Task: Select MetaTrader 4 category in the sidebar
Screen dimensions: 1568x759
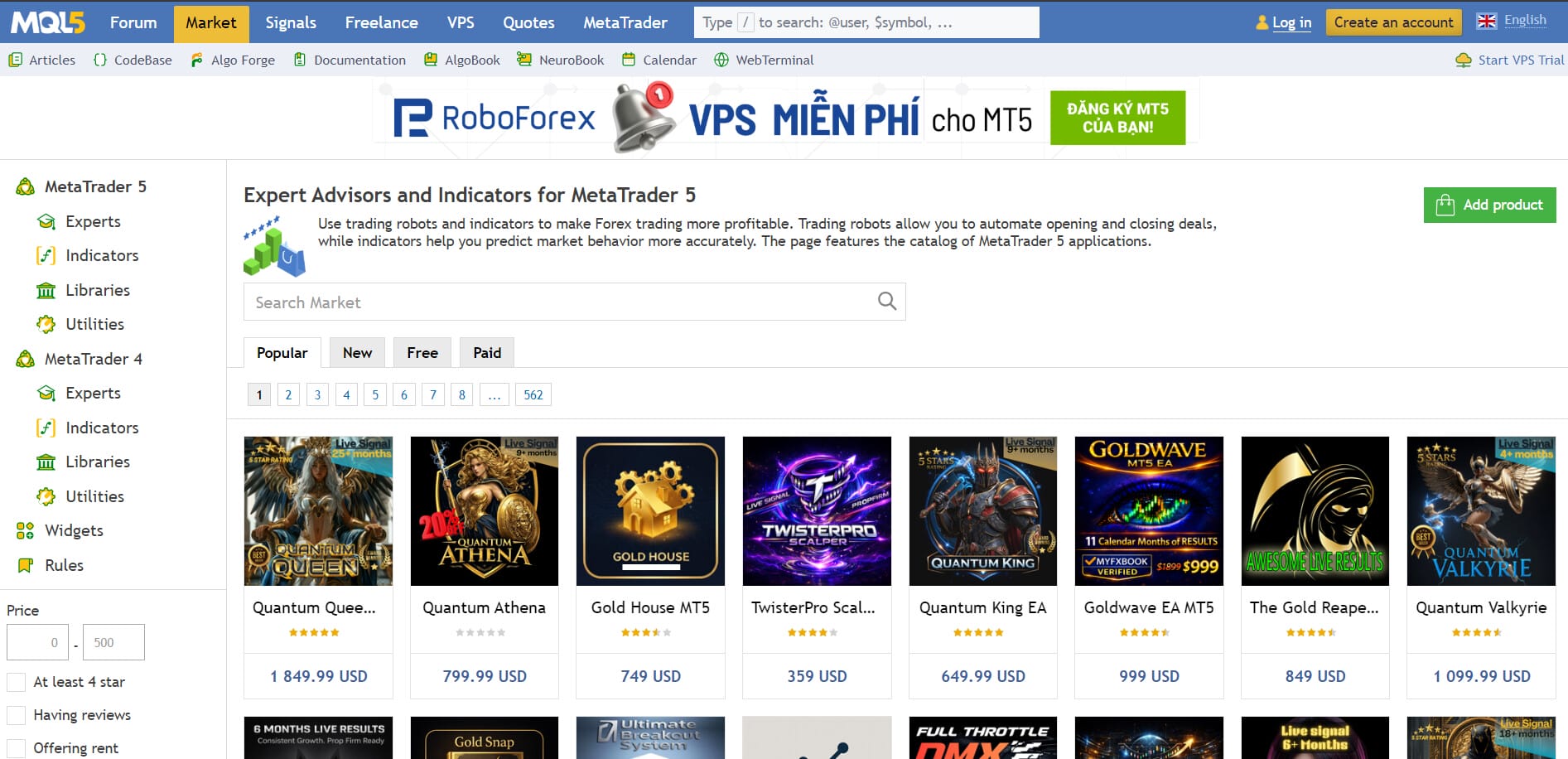Action: pyautogui.click(x=93, y=359)
